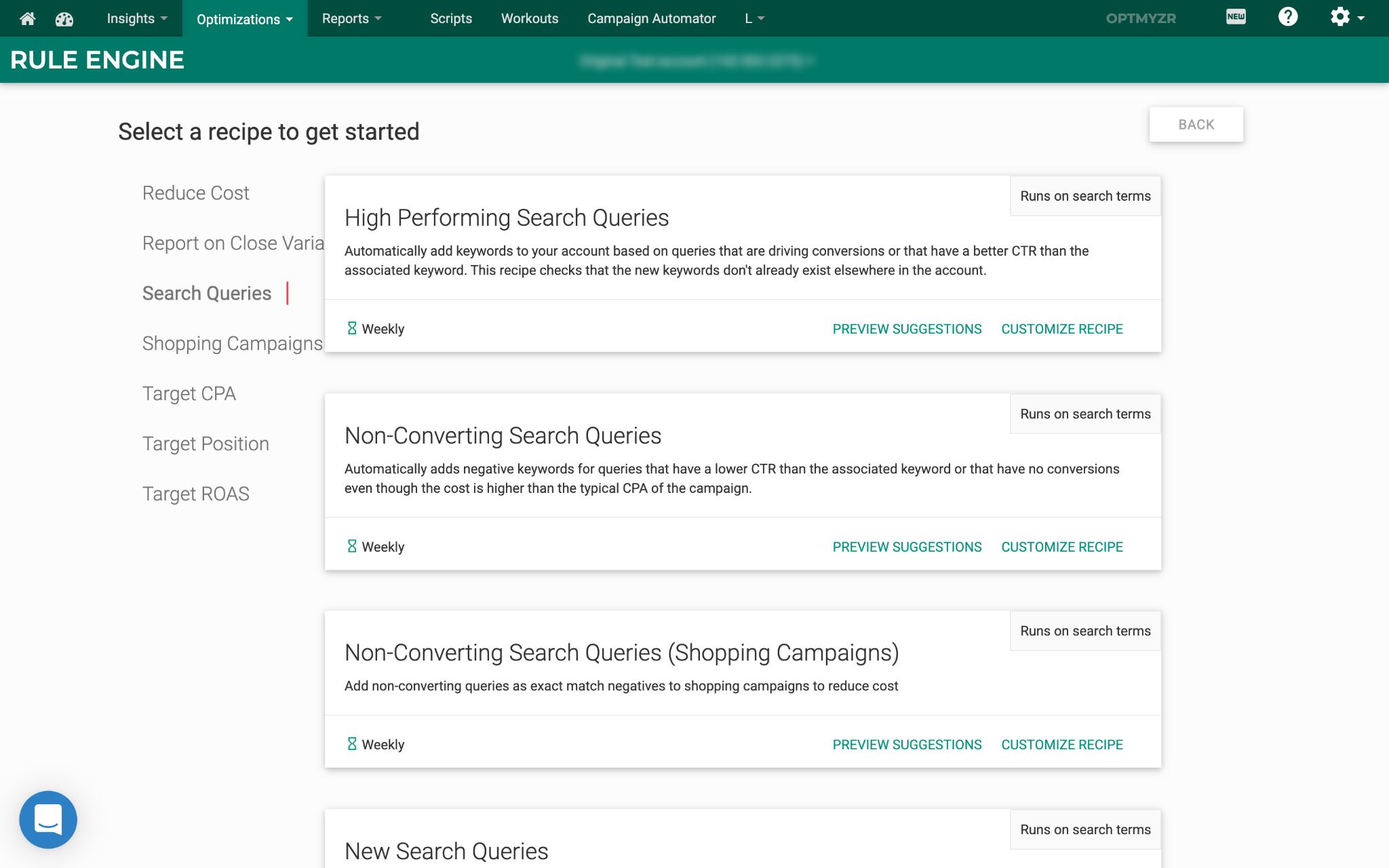Click the Weekly label on High Performing card
1389x868 pixels.
tap(383, 329)
